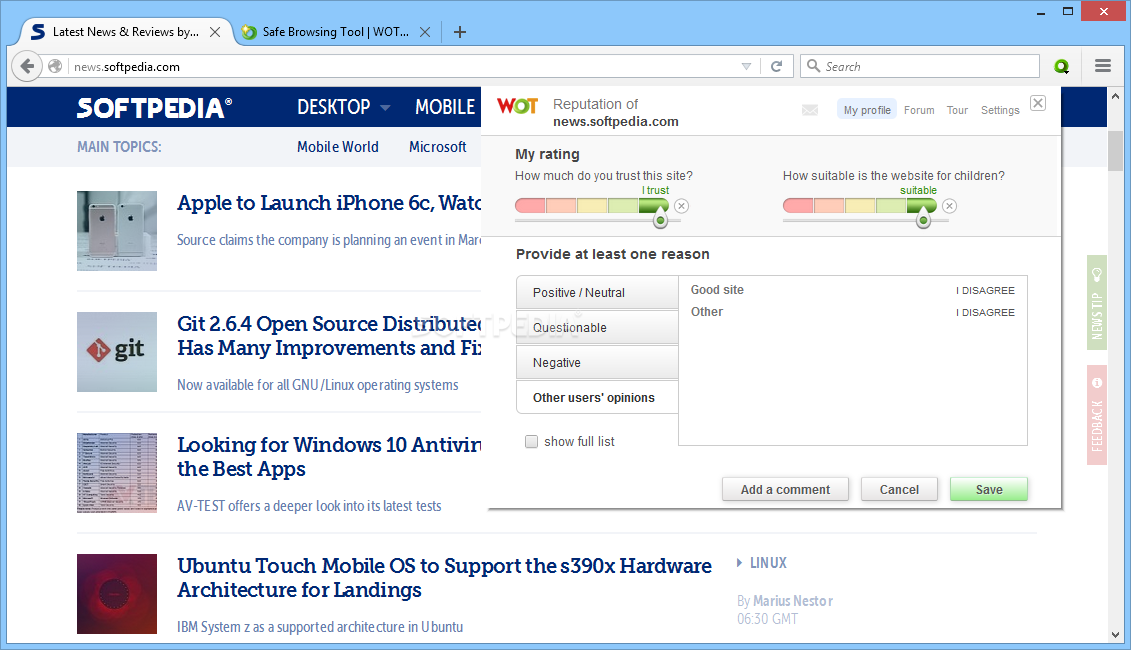The height and width of the screenshot is (650, 1131).
Task: Click the WOT logo
Action: point(517,106)
